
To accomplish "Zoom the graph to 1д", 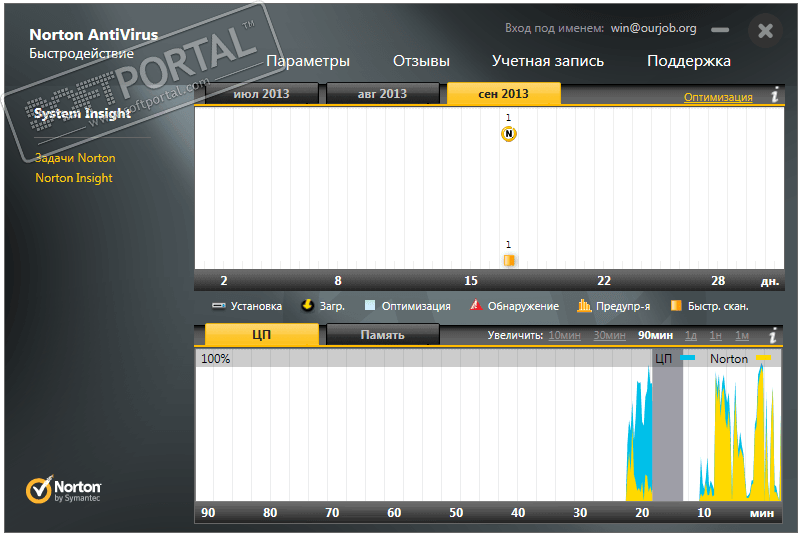I will point(690,335).
